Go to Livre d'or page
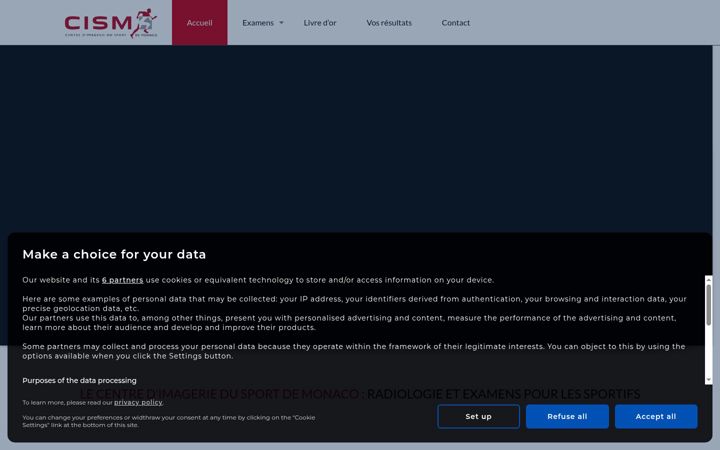 [x=320, y=22]
